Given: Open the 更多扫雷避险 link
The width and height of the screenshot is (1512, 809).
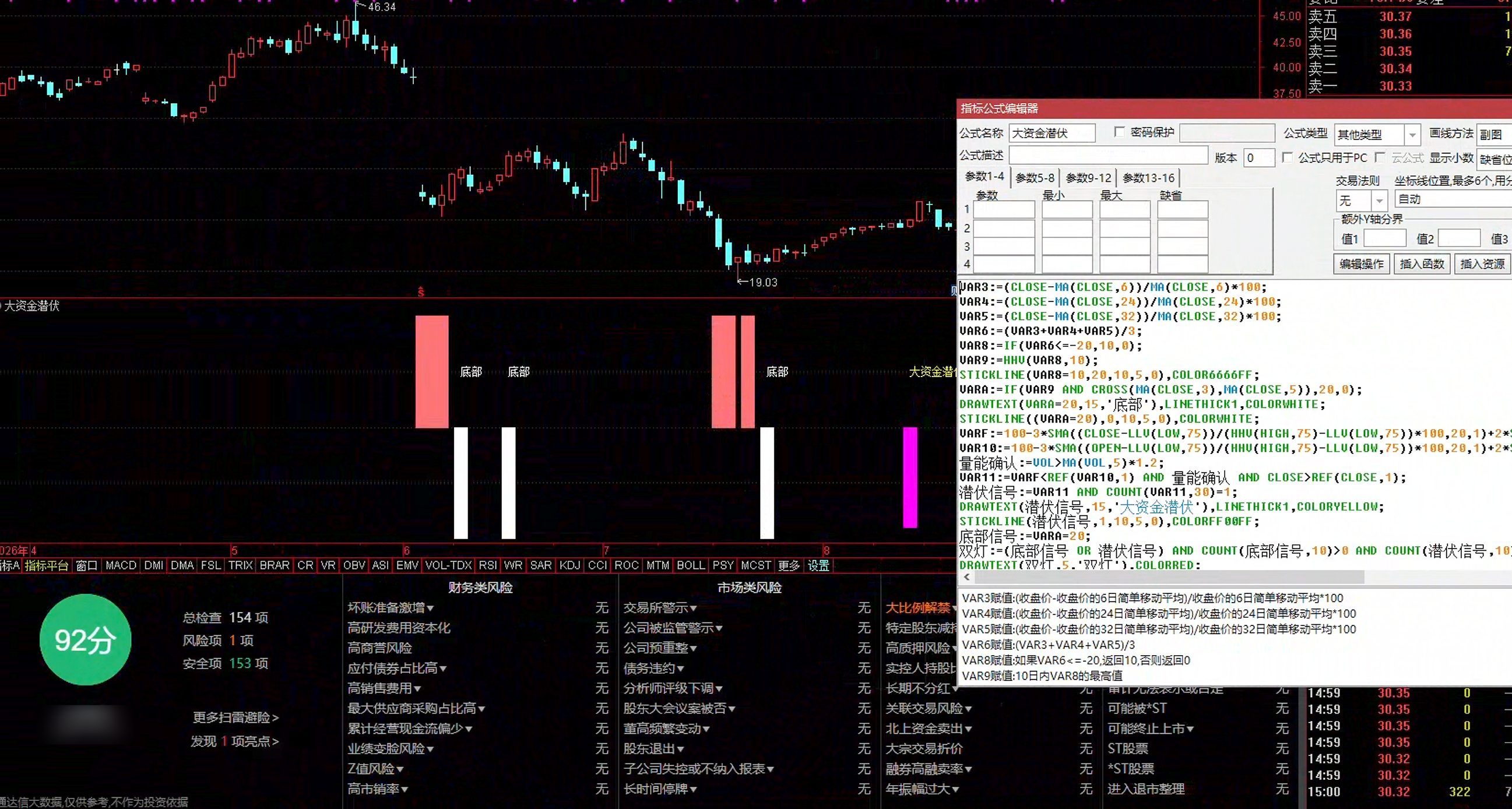Looking at the screenshot, I should coord(236,717).
